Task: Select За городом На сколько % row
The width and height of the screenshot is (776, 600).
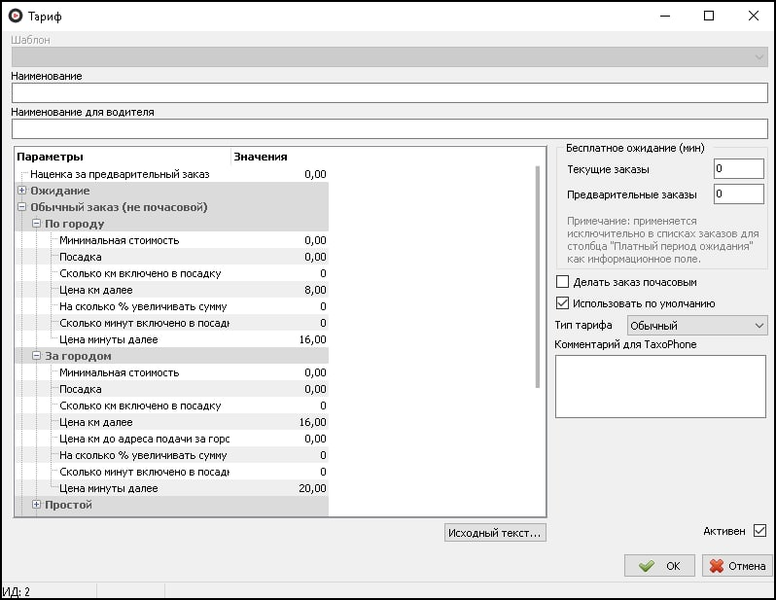Action: point(172,455)
